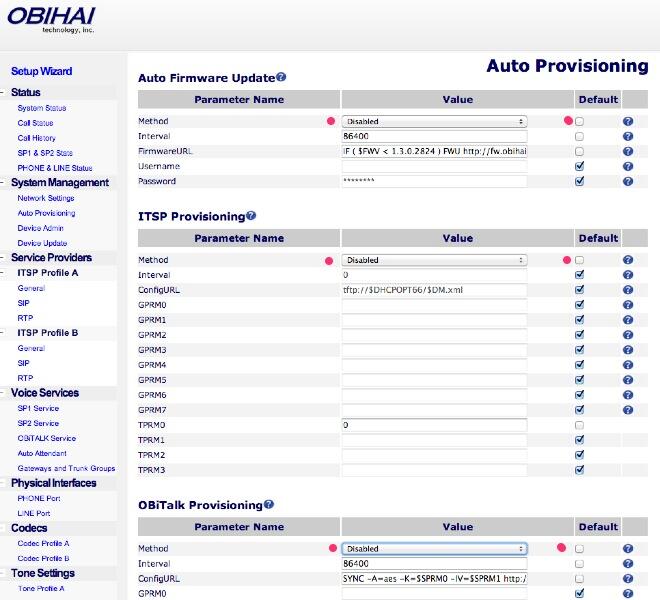Open Codec Profile A settings
The image size is (660, 600).
click(x=43, y=543)
